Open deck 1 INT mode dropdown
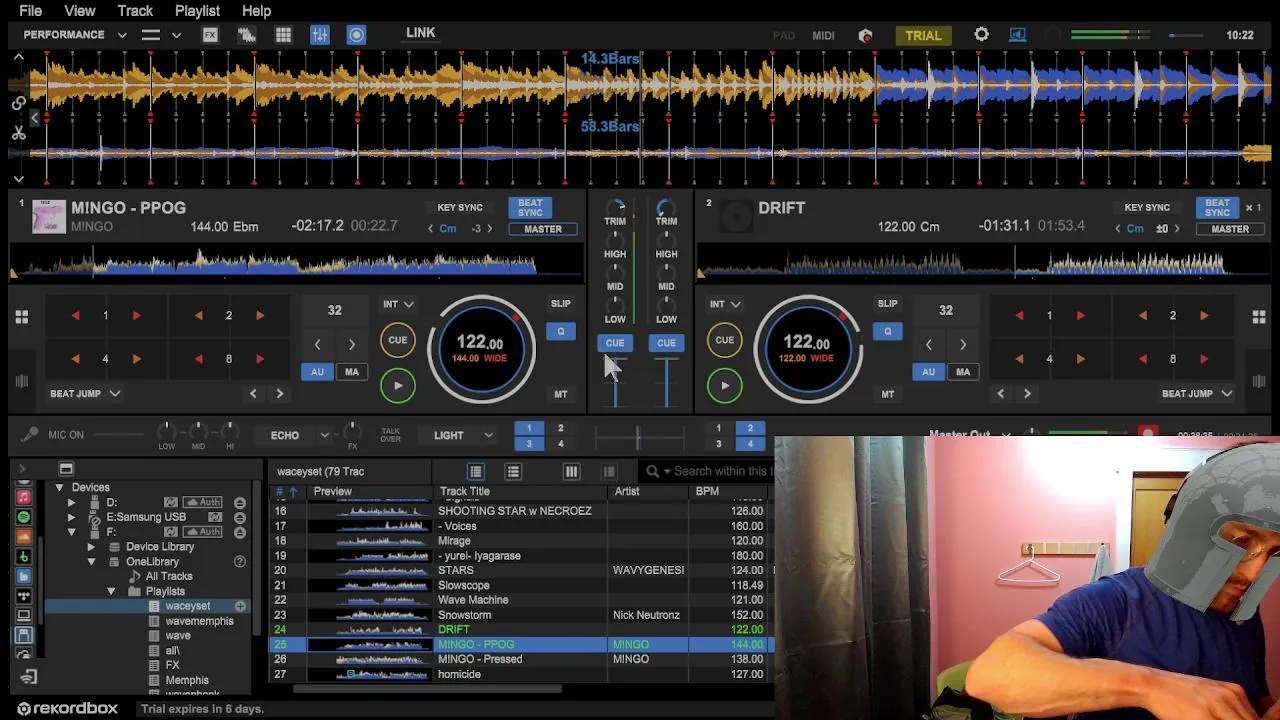The width and height of the screenshot is (1280, 720). (398, 304)
